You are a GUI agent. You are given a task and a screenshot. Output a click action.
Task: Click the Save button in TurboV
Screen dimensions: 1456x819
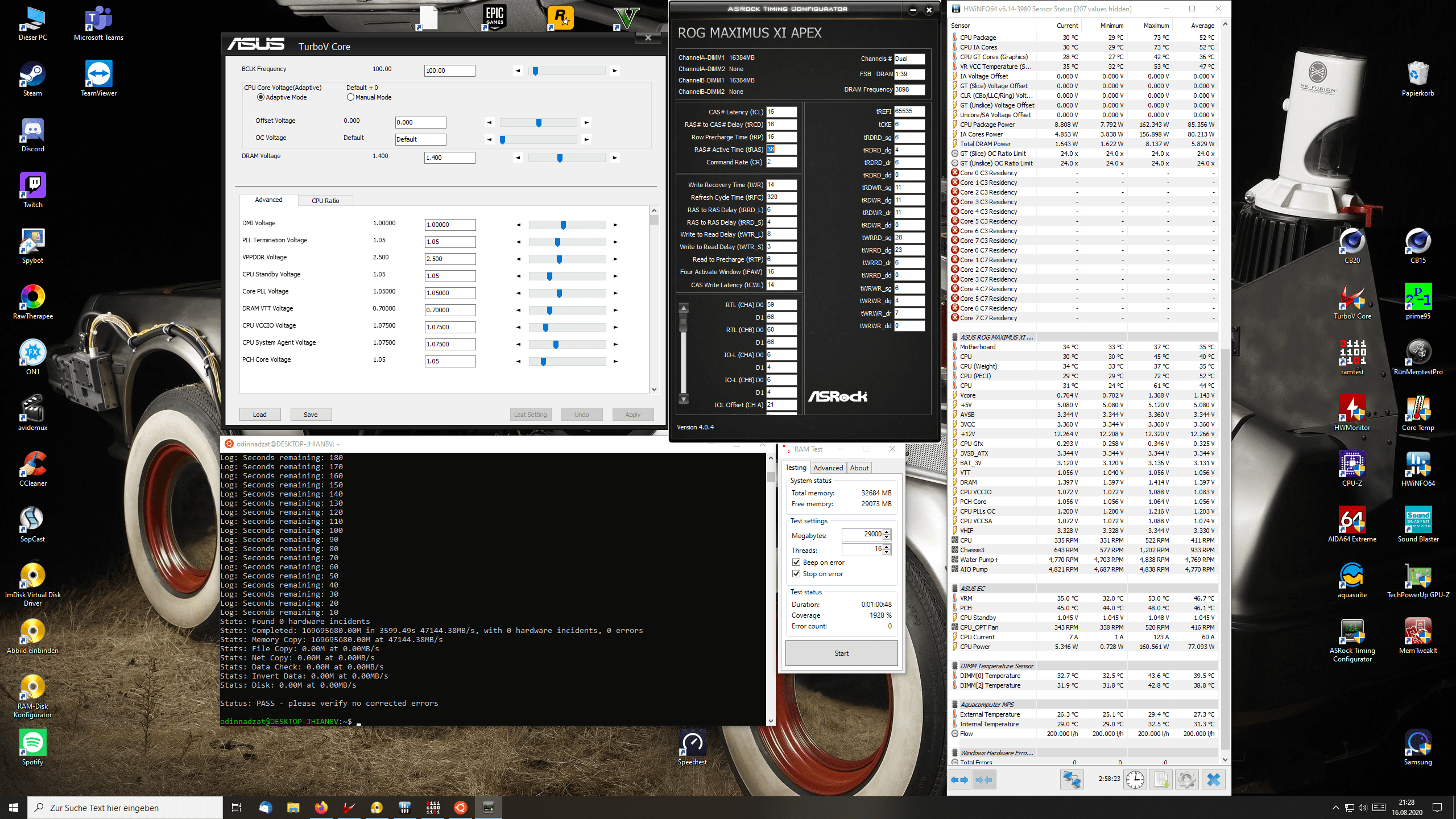[311, 415]
